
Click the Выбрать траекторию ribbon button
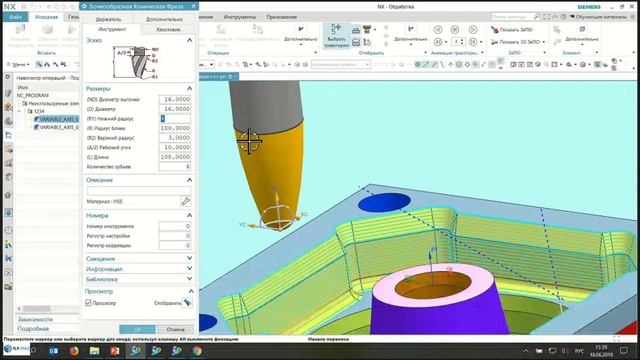tap(336, 36)
